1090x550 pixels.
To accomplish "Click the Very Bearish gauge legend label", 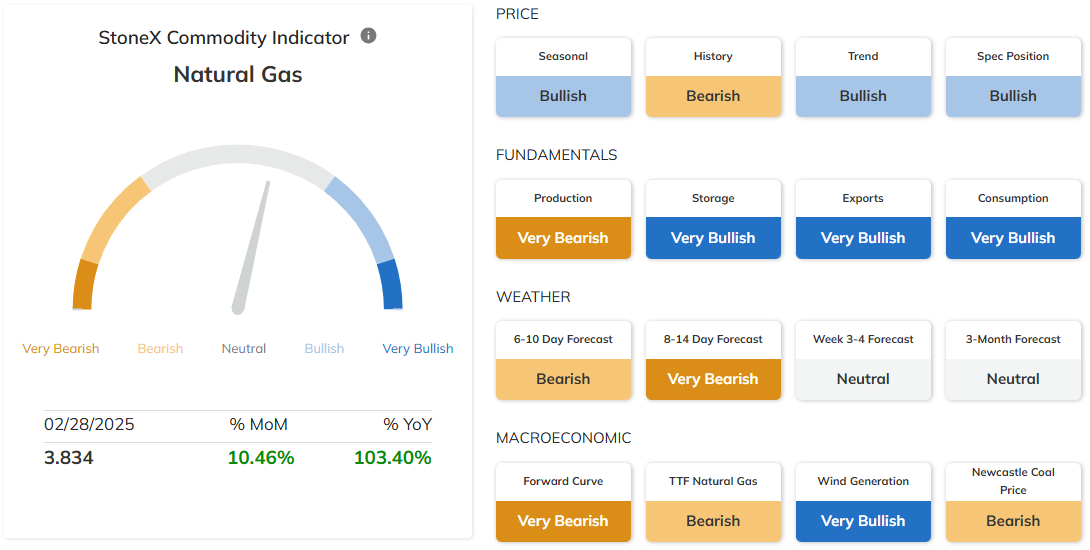I will pyautogui.click(x=60, y=348).
